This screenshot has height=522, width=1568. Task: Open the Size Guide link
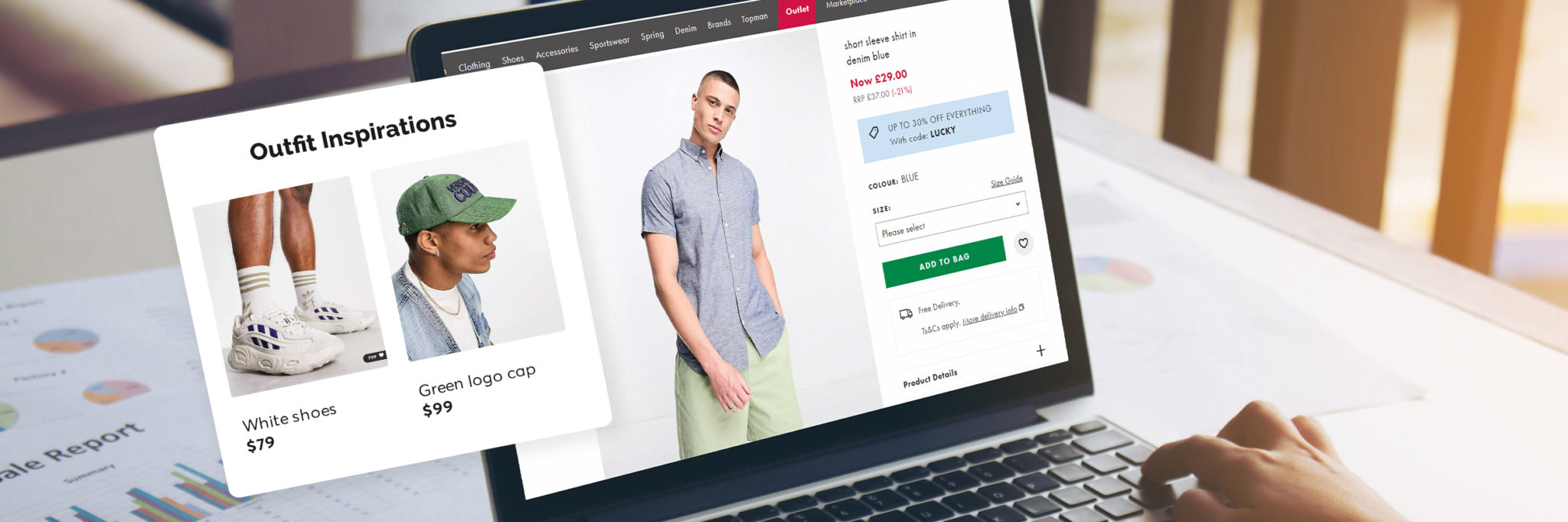[1007, 181]
